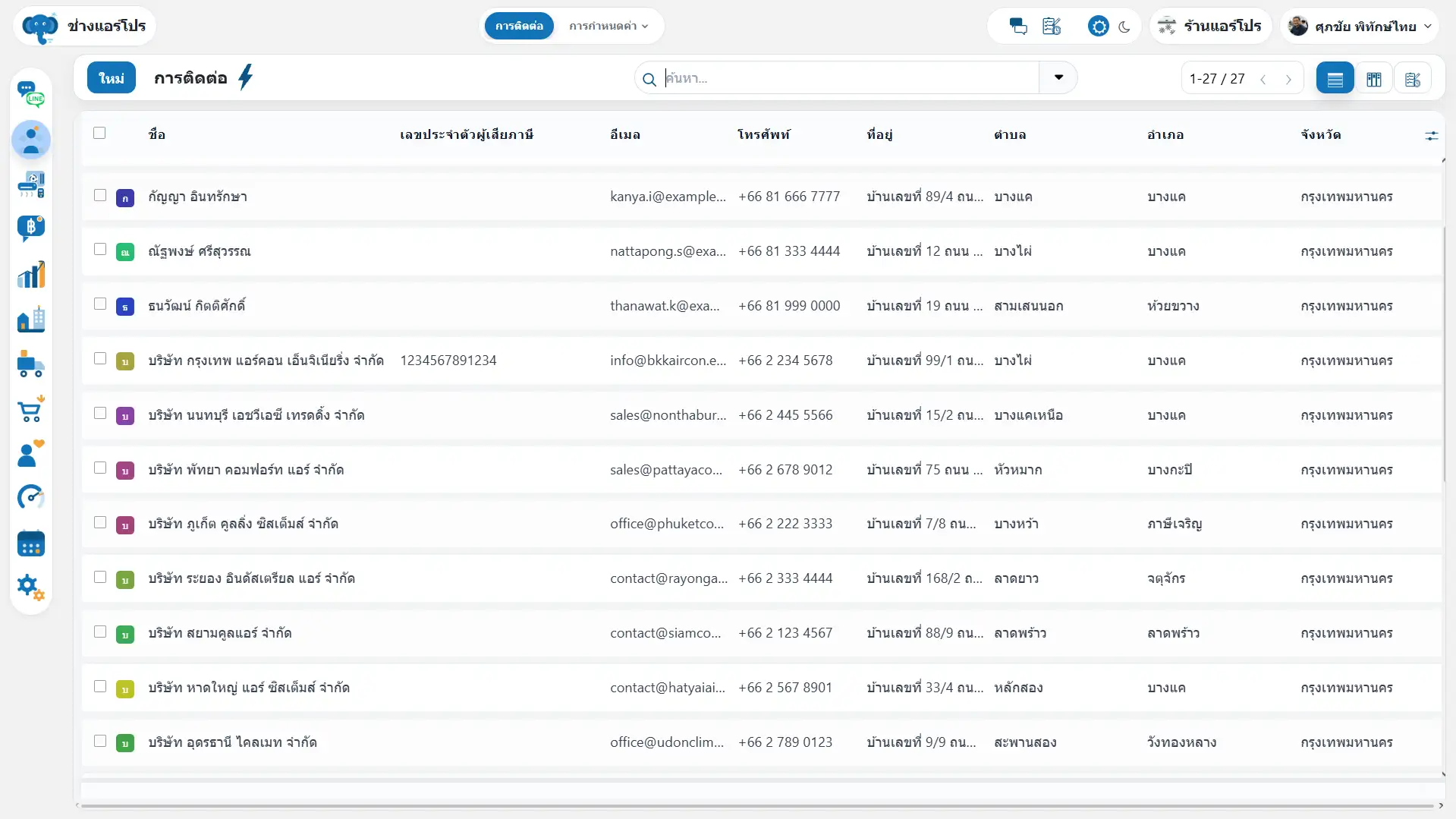1456x819 pixels.
Task: Open the bar chart sales sidebar icon
Action: 31,274
